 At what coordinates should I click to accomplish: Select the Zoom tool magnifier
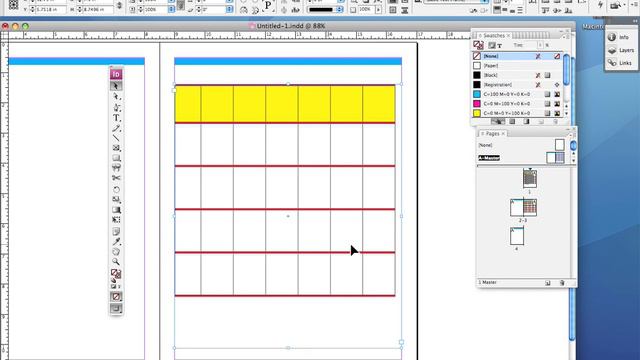116,262
